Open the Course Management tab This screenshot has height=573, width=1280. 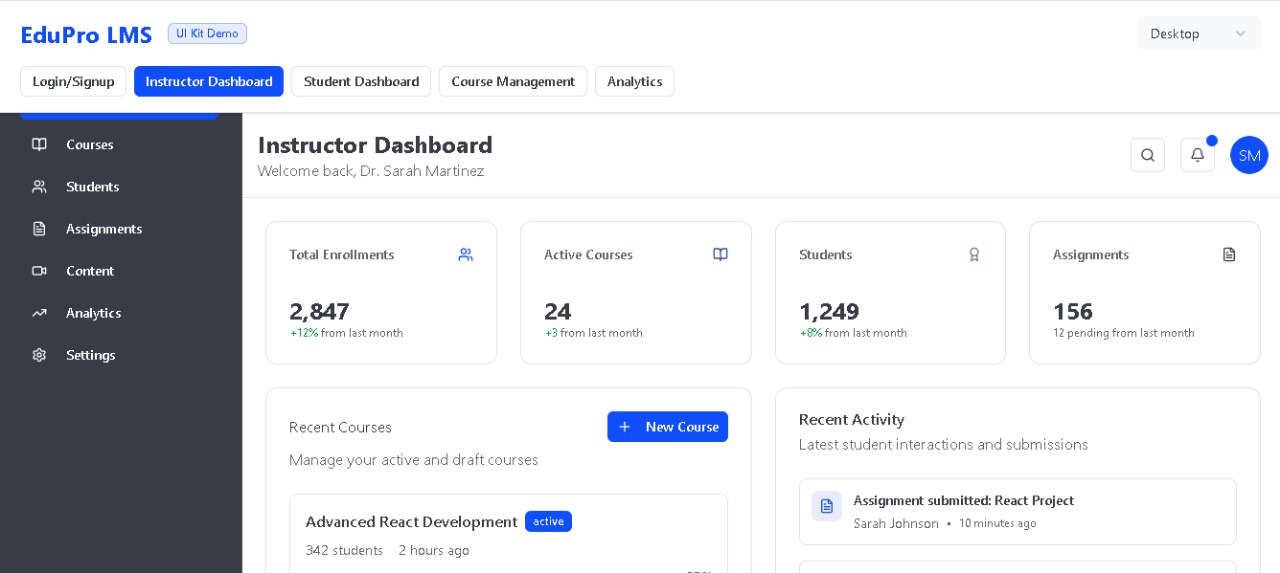(512, 82)
